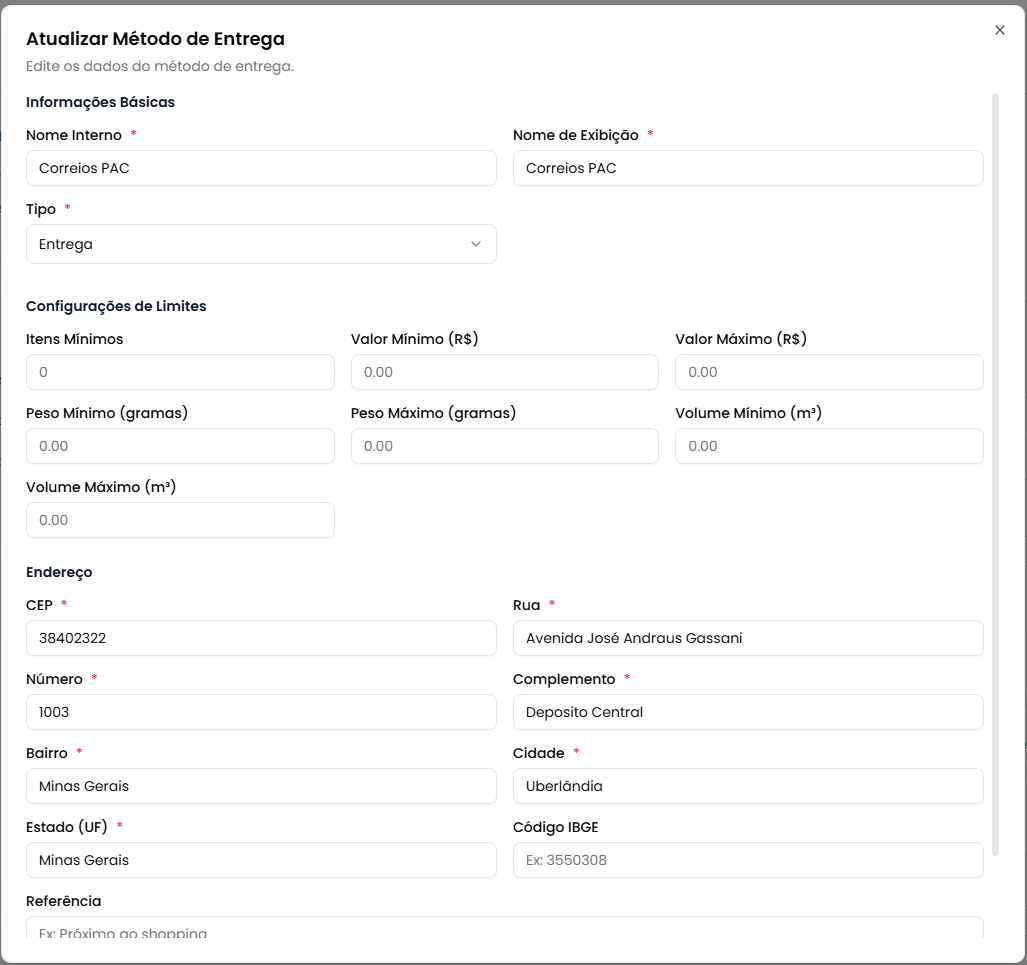Viewport: 1027px width, 965px height.
Task: Click the dialog's vertical scrollbar
Action: [995, 470]
